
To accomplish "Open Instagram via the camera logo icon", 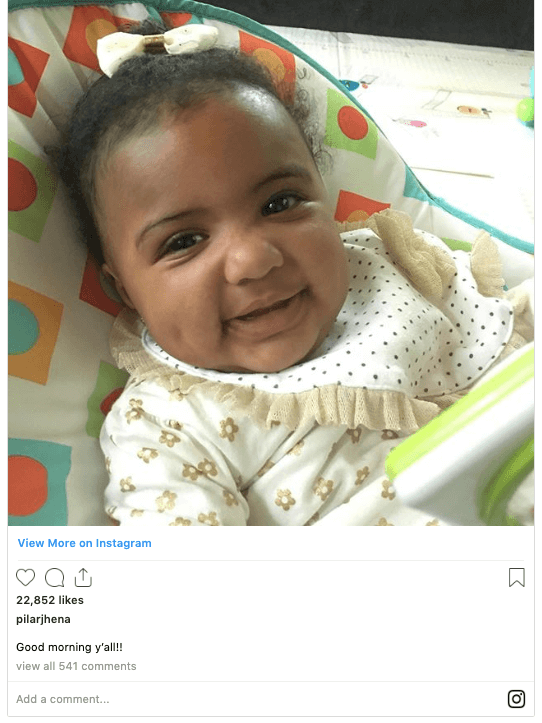I will pyautogui.click(x=516, y=699).
